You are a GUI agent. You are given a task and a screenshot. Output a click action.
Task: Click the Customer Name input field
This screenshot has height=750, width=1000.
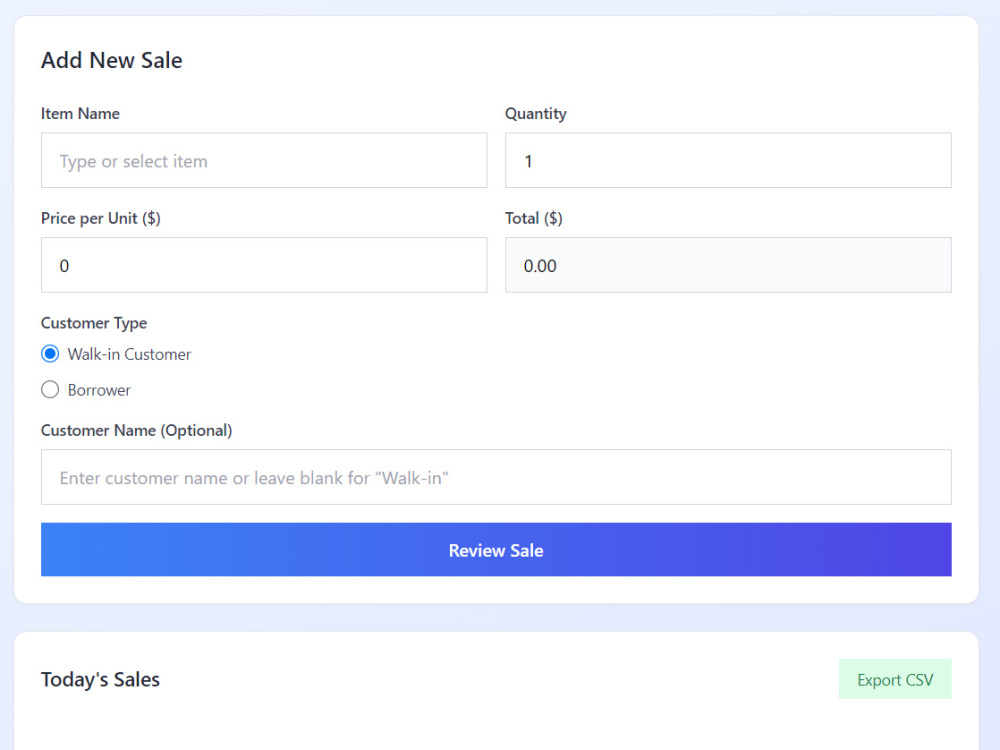tap(496, 477)
